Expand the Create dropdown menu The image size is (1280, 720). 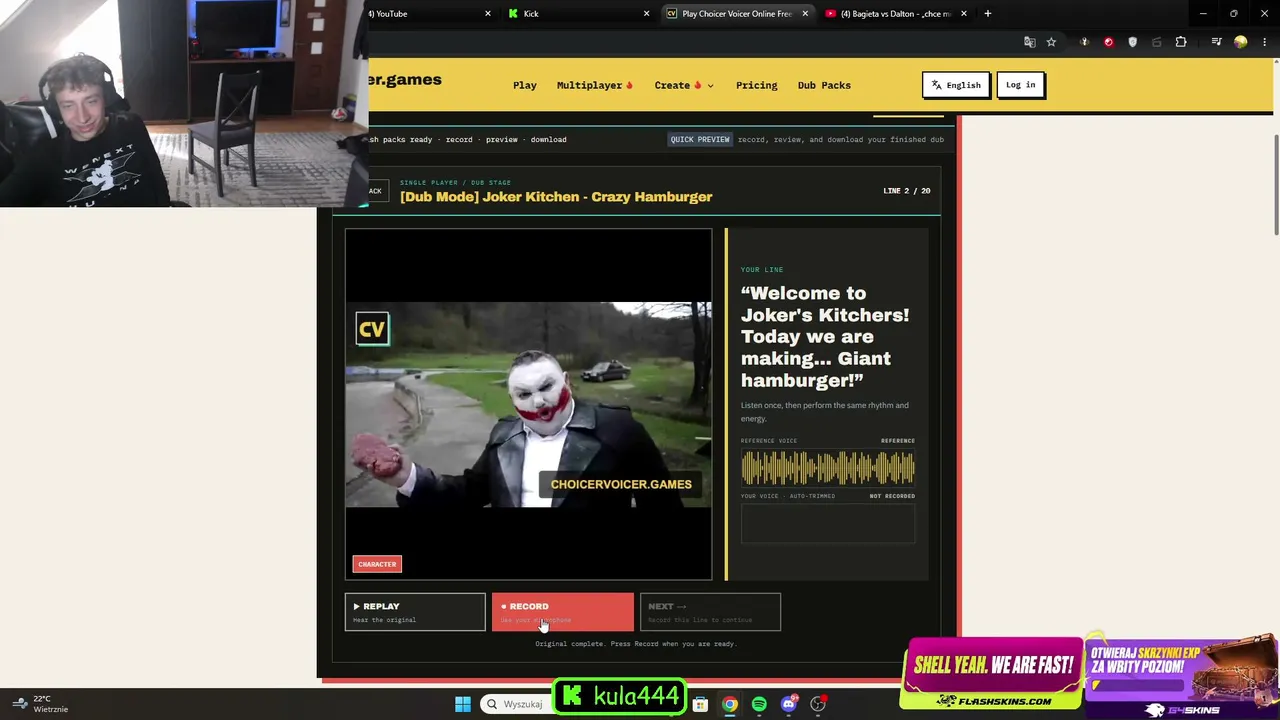click(685, 85)
